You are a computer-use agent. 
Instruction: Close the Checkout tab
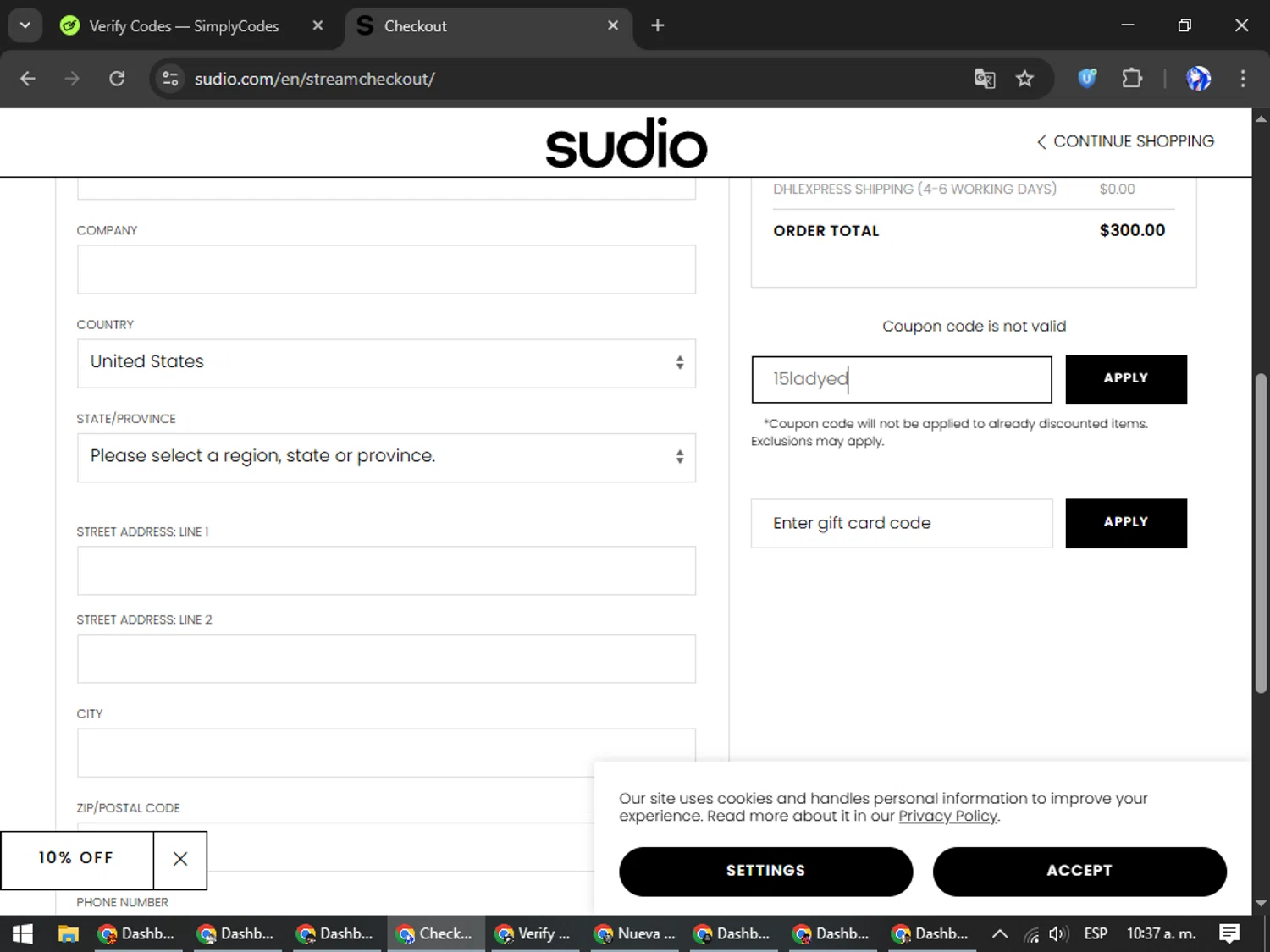613,26
